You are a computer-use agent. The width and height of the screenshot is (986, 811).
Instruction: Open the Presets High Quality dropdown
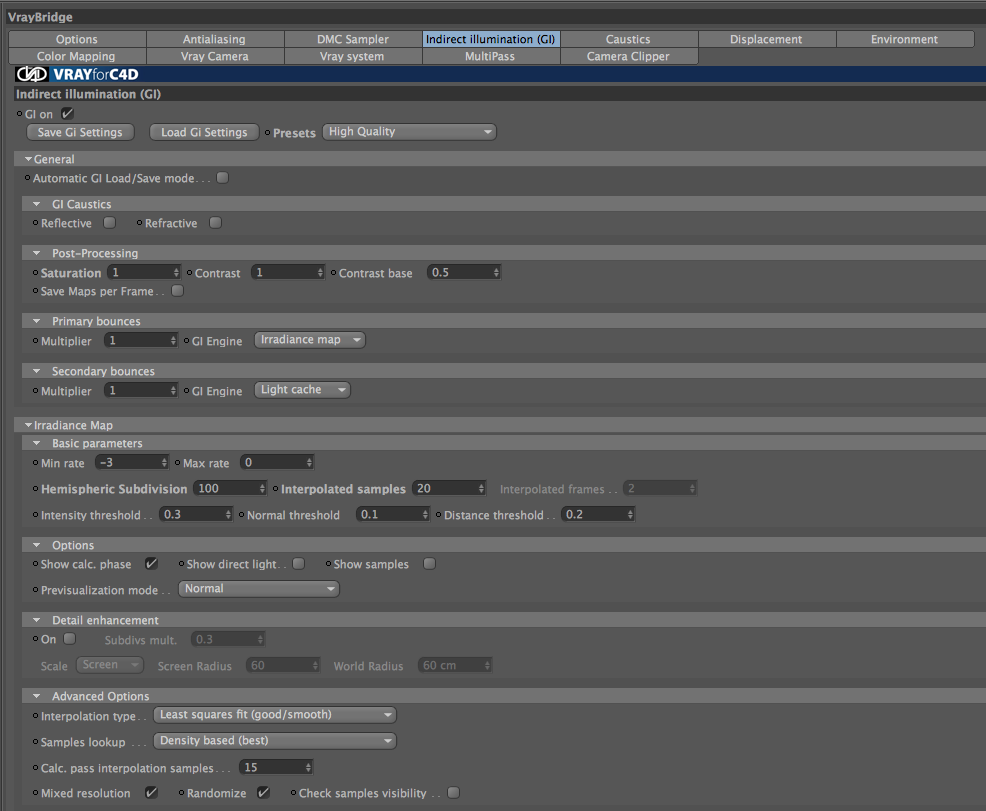409,132
